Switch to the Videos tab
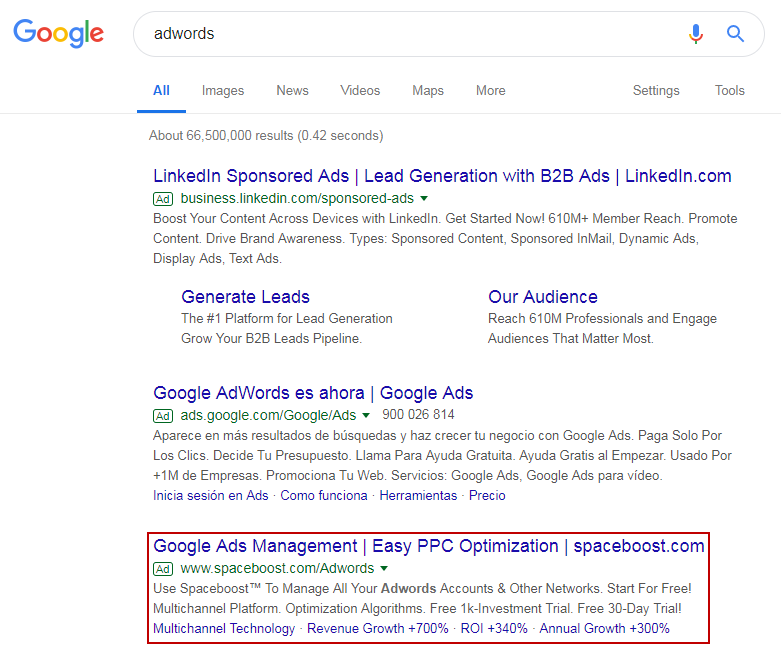 360,91
